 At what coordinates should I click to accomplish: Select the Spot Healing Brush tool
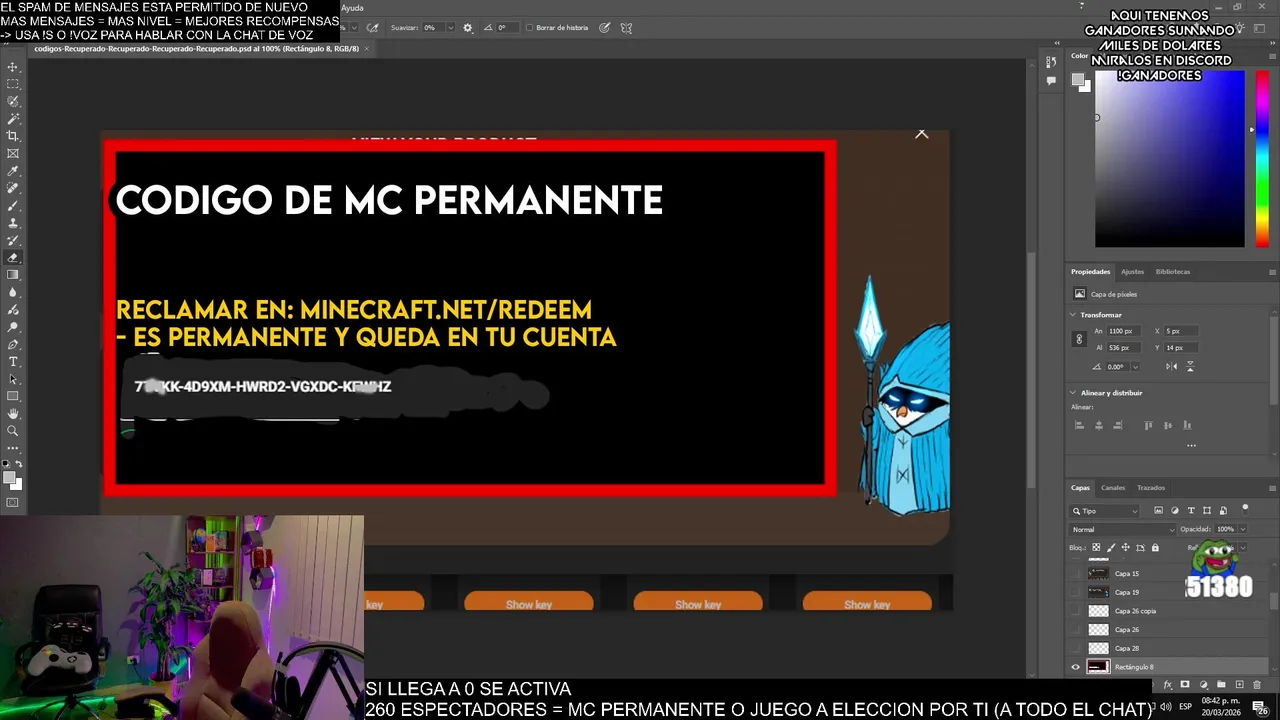point(13,188)
